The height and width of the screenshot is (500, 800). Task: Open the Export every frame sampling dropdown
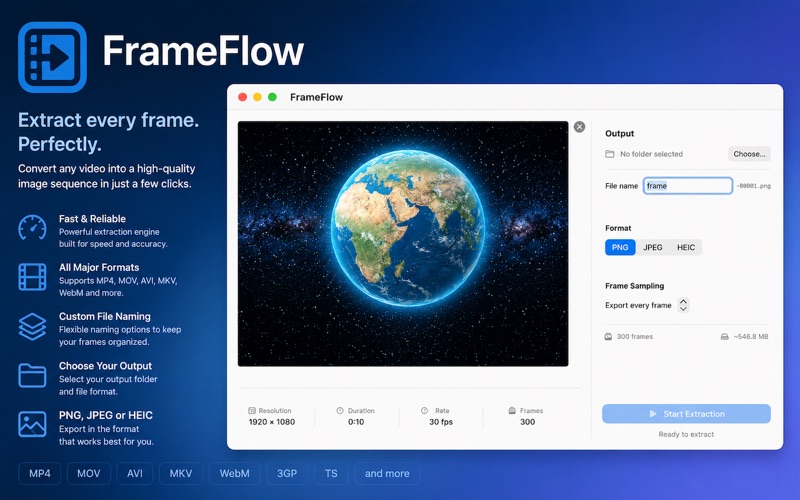[x=683, y=305]
